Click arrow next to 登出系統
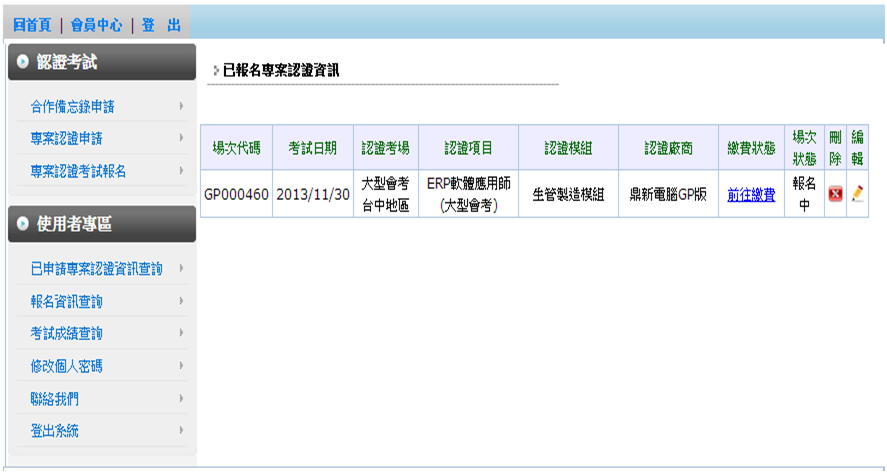 181,431
